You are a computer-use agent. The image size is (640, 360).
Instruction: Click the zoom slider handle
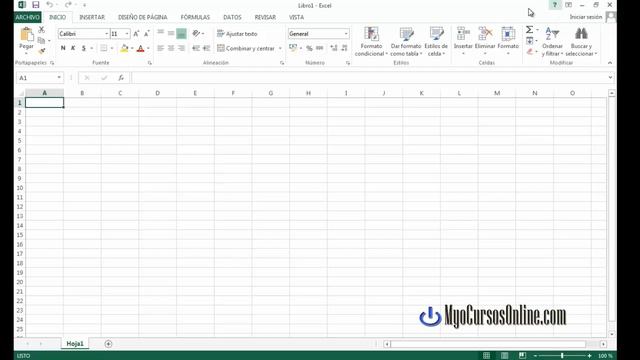point(562,356)
